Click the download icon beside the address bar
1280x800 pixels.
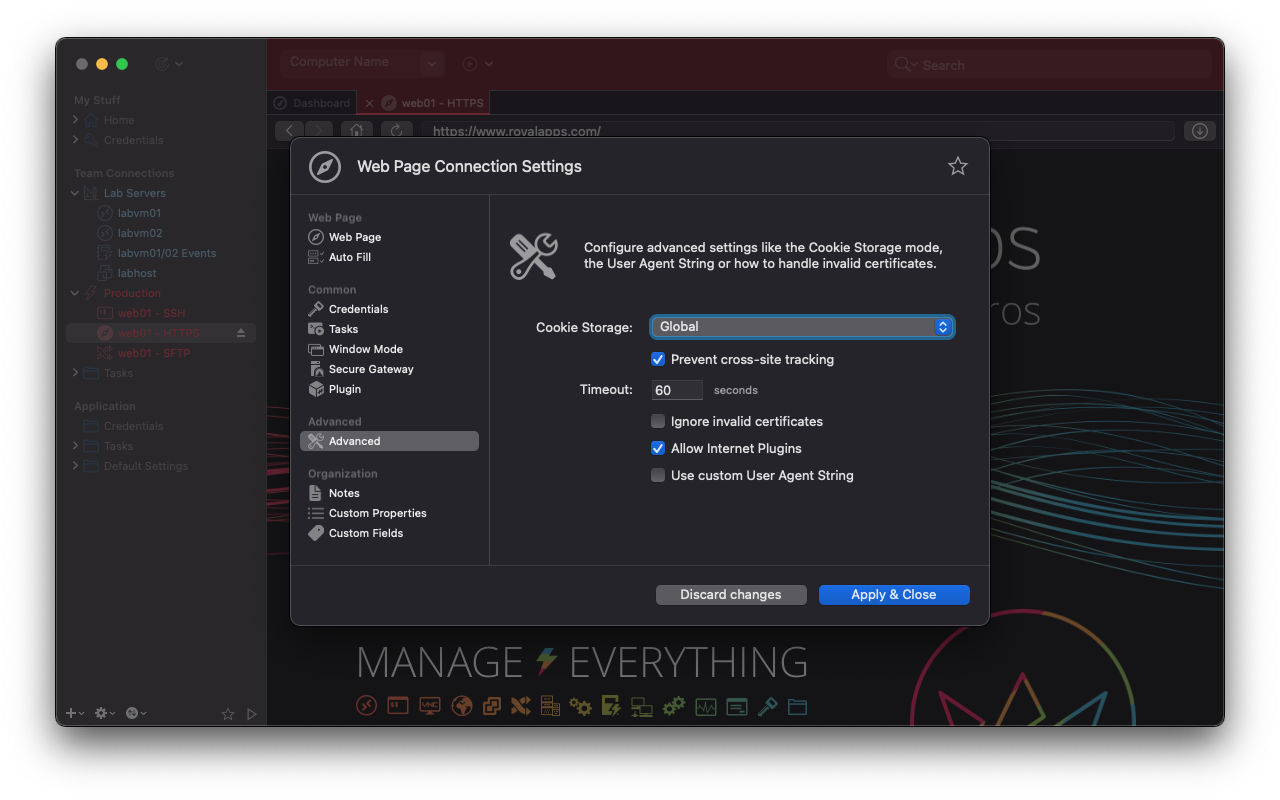click(x=1199, y=131)
